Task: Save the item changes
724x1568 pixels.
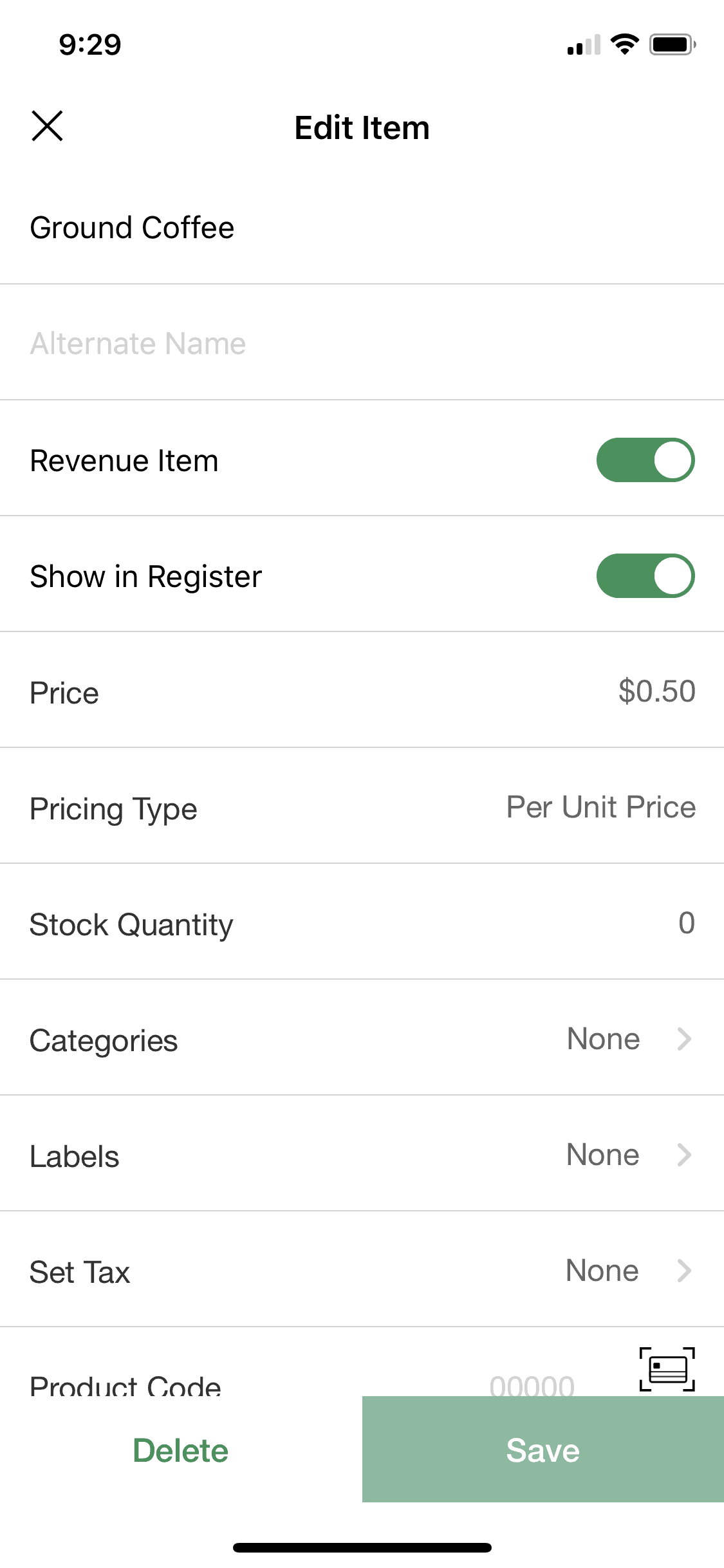Action: click(x=543, y=1450)
